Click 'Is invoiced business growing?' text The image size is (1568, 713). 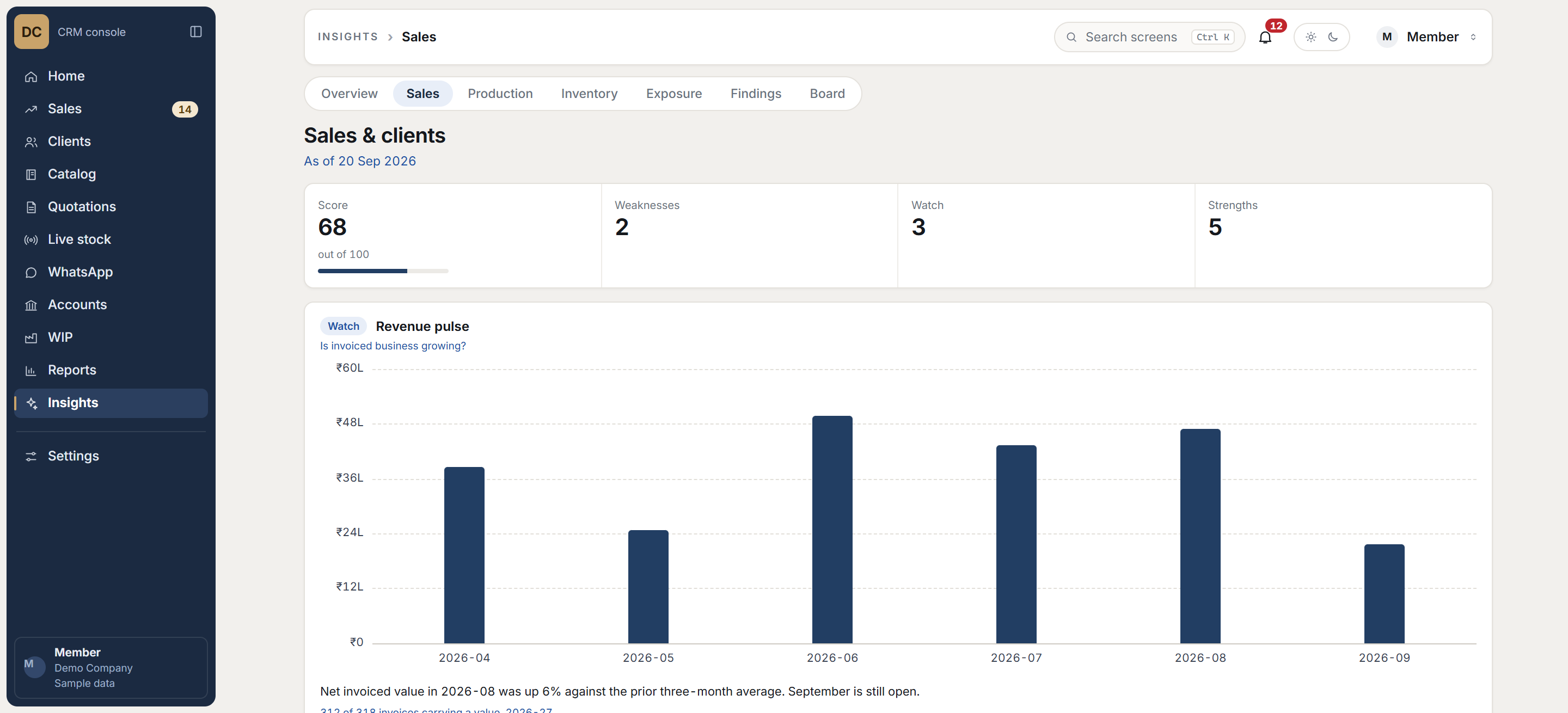(393, 346)
